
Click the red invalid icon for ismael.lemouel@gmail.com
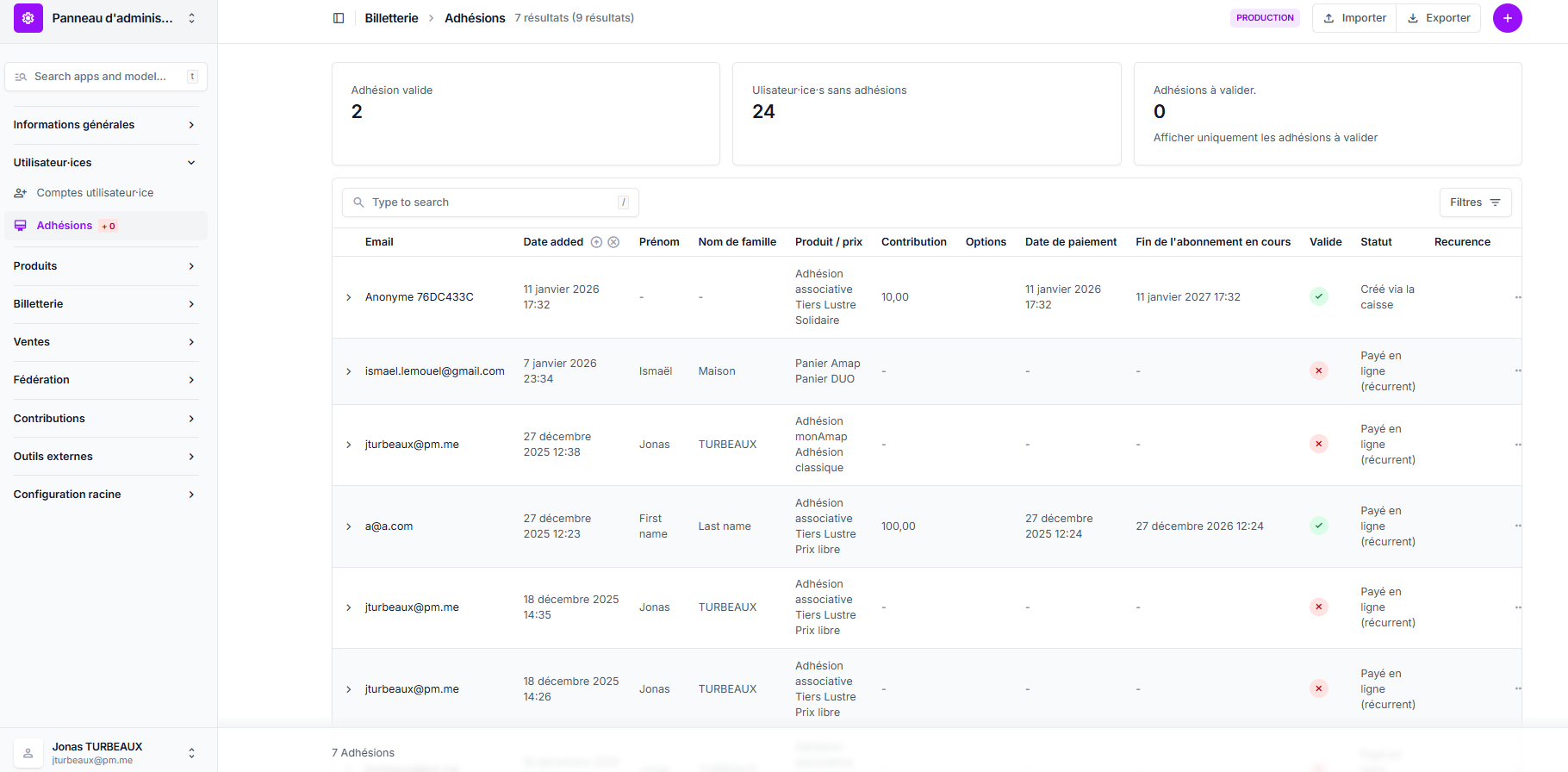1318,370
